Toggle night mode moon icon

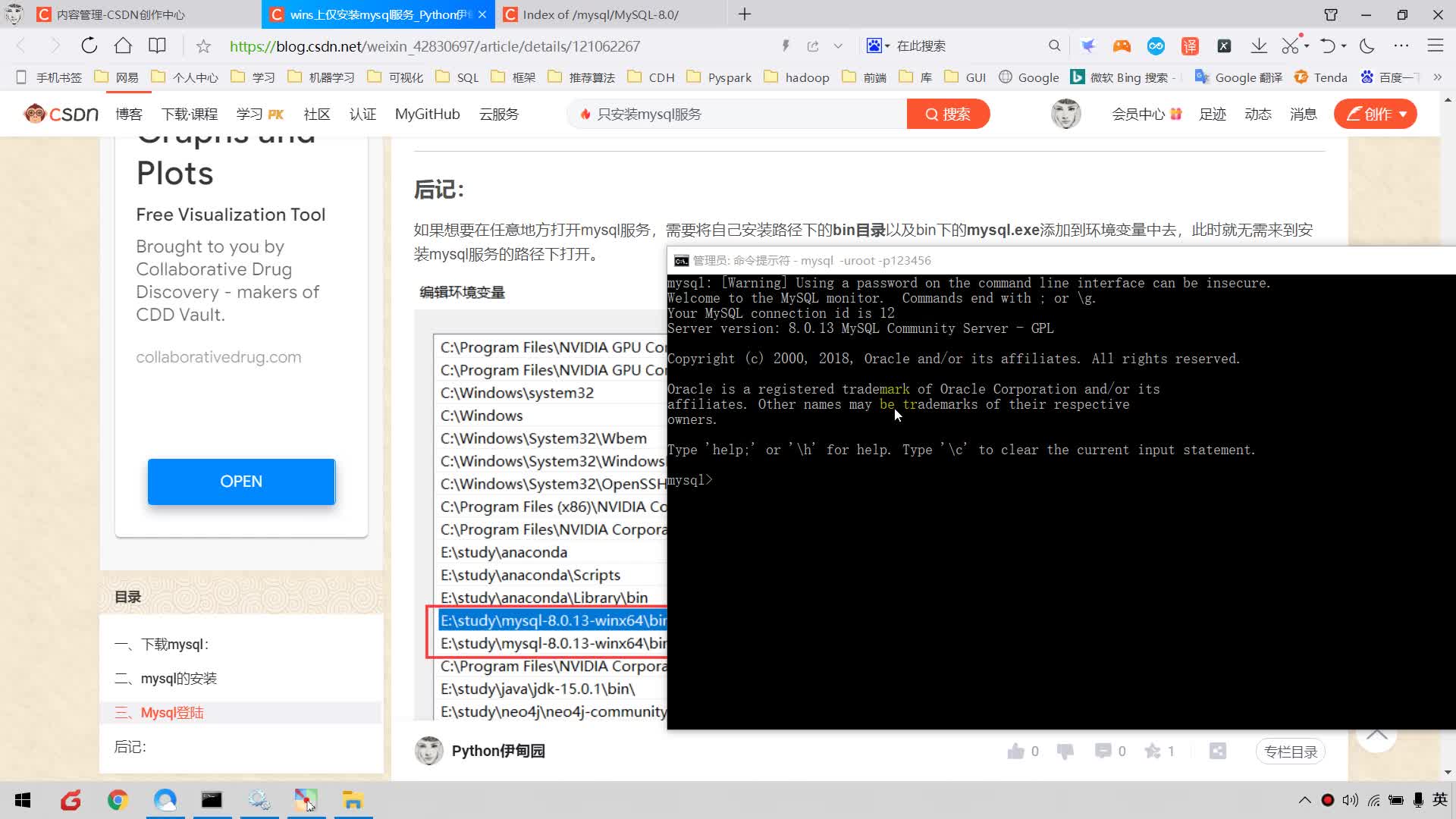(1367, 45)
